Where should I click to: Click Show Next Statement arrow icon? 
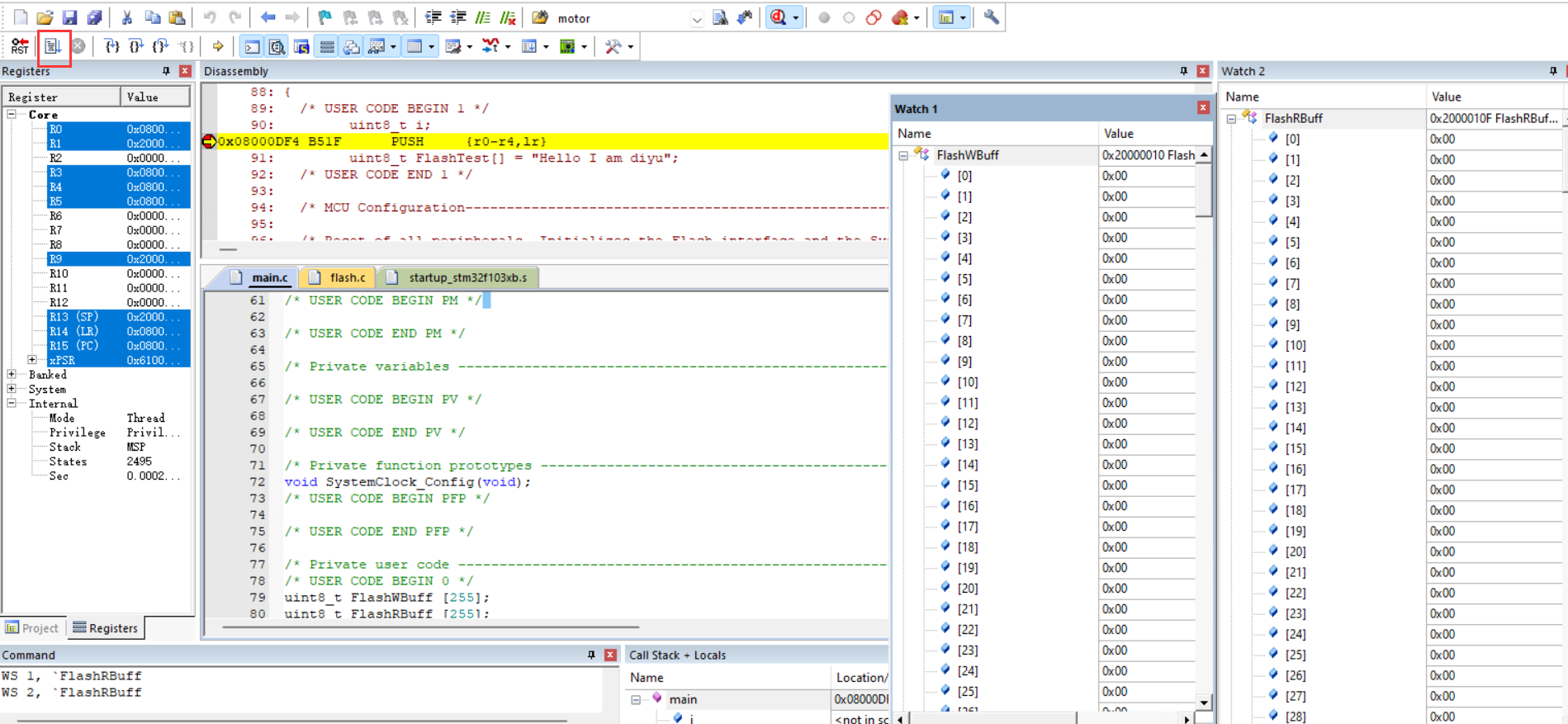(218, 46)
